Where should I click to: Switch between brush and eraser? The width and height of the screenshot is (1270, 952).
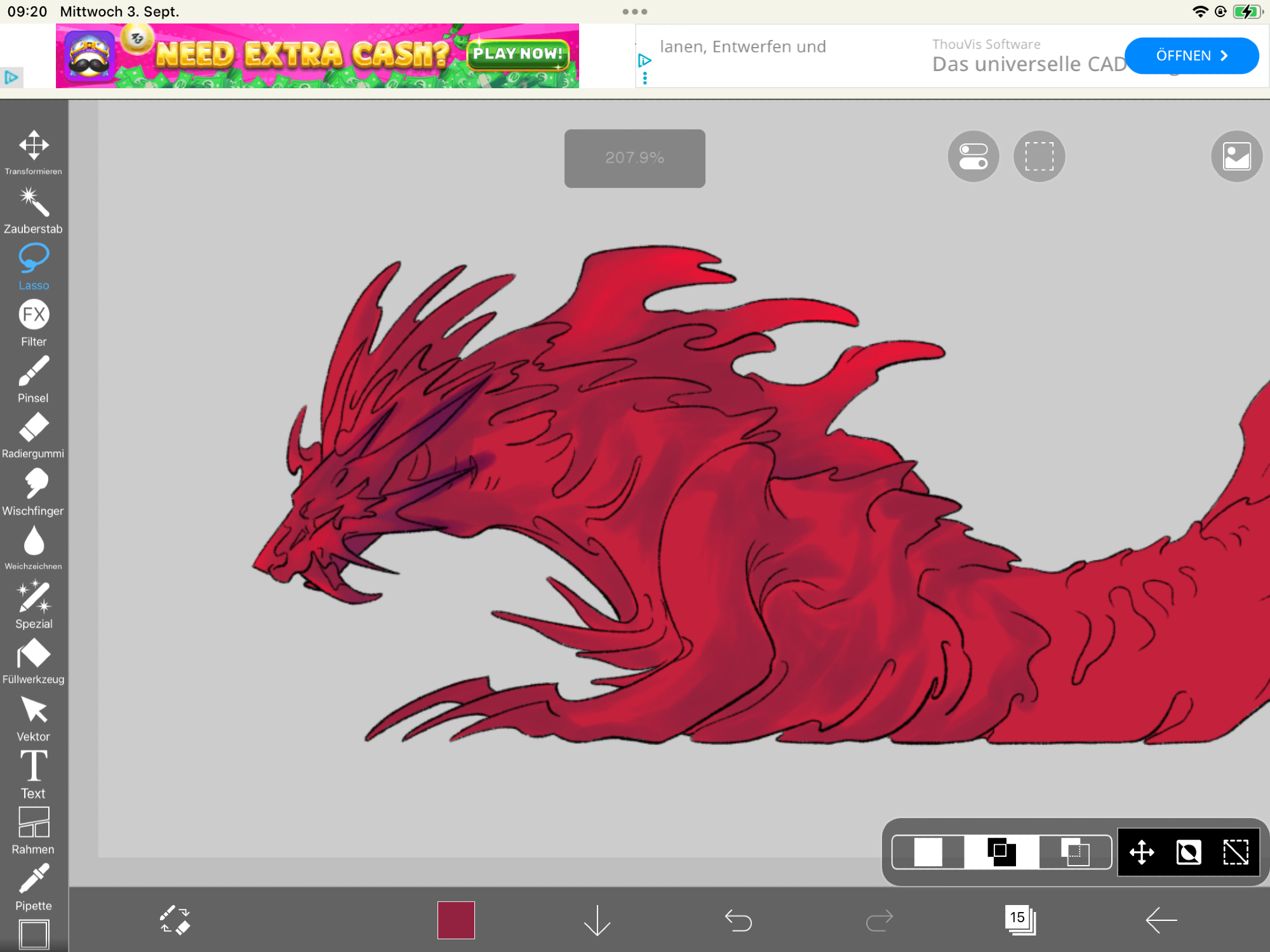(175, 920)
